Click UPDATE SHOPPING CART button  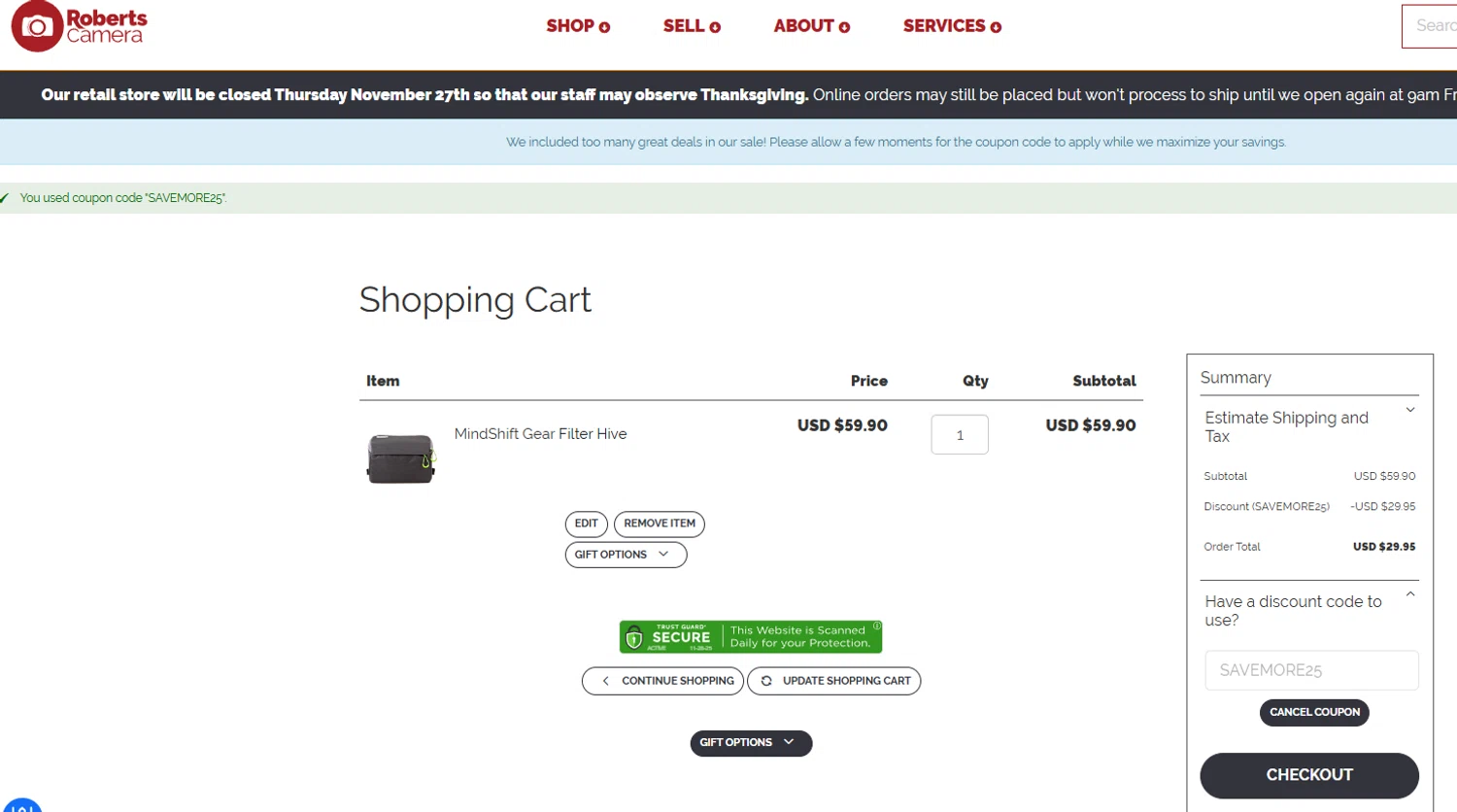(x=834, y=681)
